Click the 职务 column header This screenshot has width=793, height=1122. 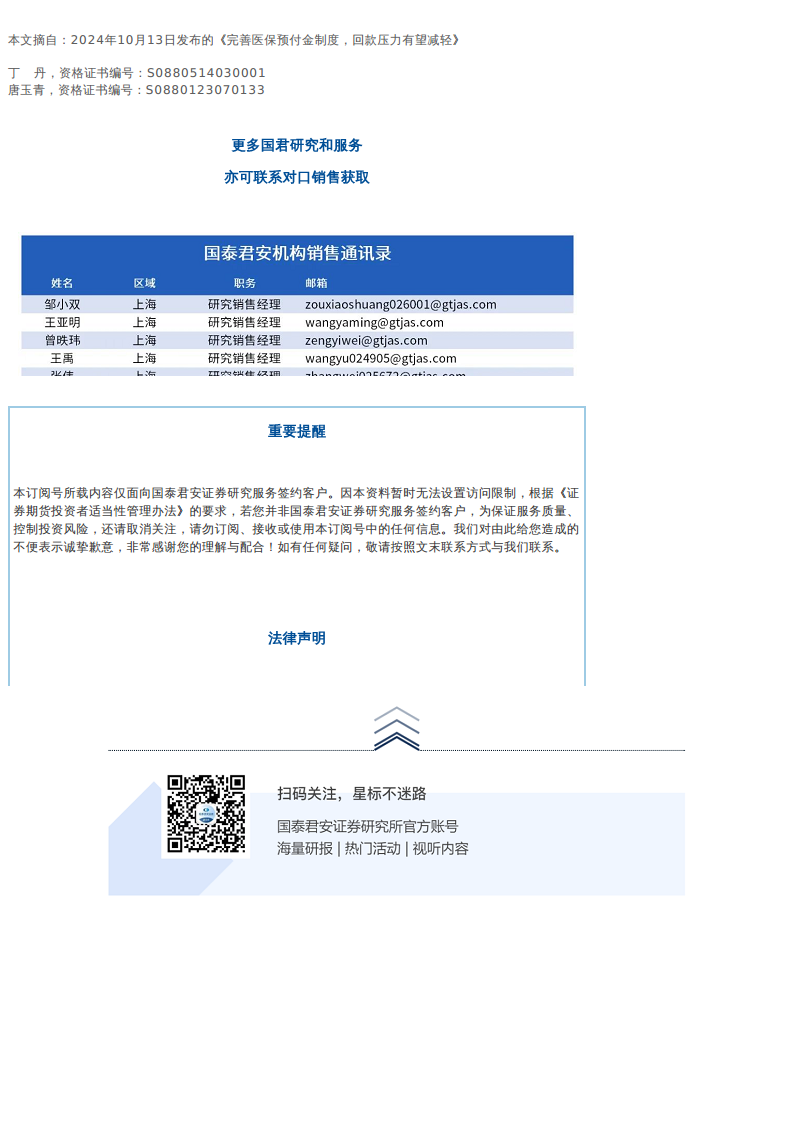[245, 283]
